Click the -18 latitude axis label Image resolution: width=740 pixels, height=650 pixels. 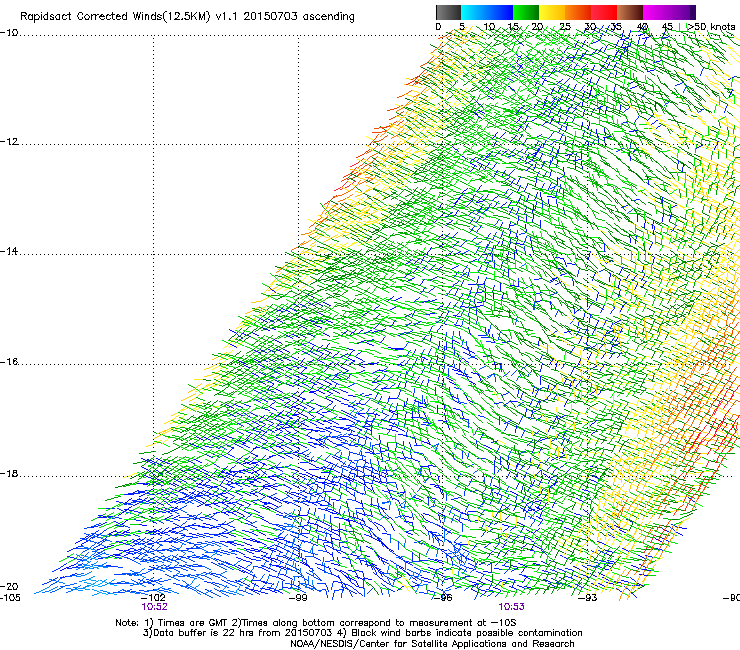click(9, 473)
